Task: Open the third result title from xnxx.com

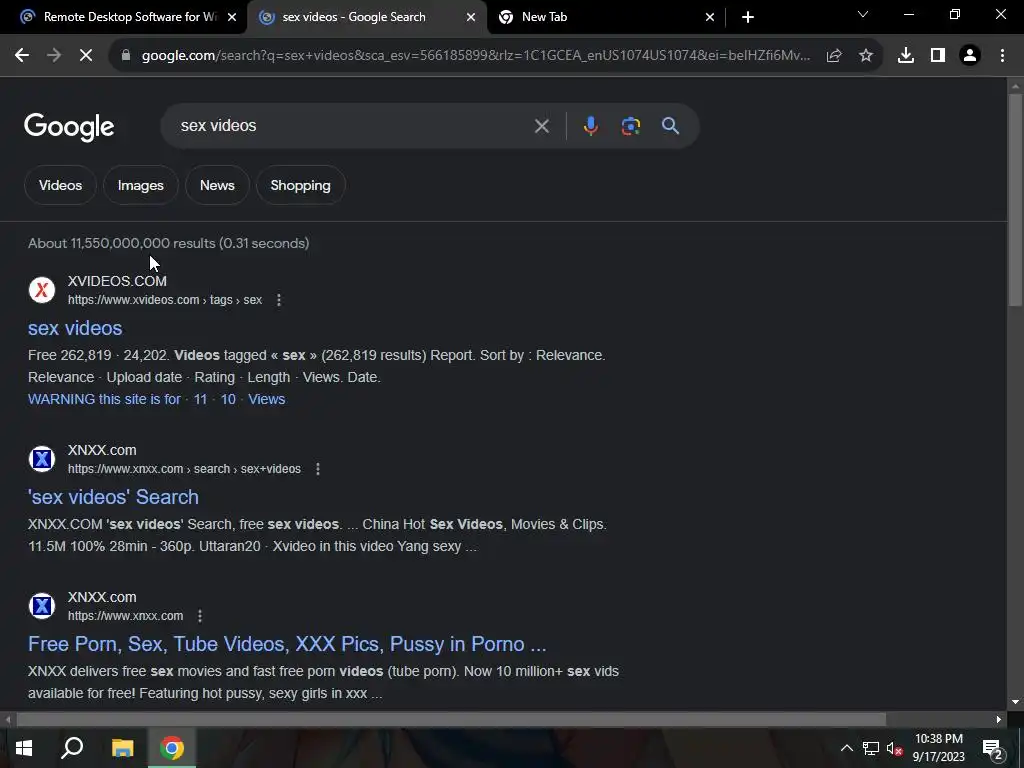Action: [x=287, y=644]
